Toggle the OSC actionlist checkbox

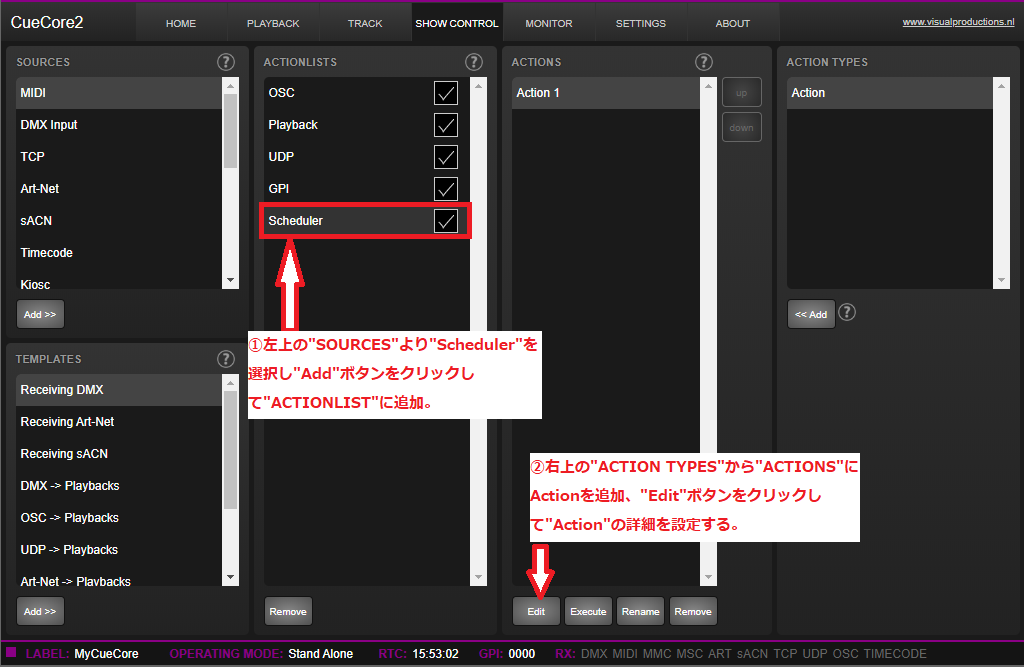click(x=445, y=93)
